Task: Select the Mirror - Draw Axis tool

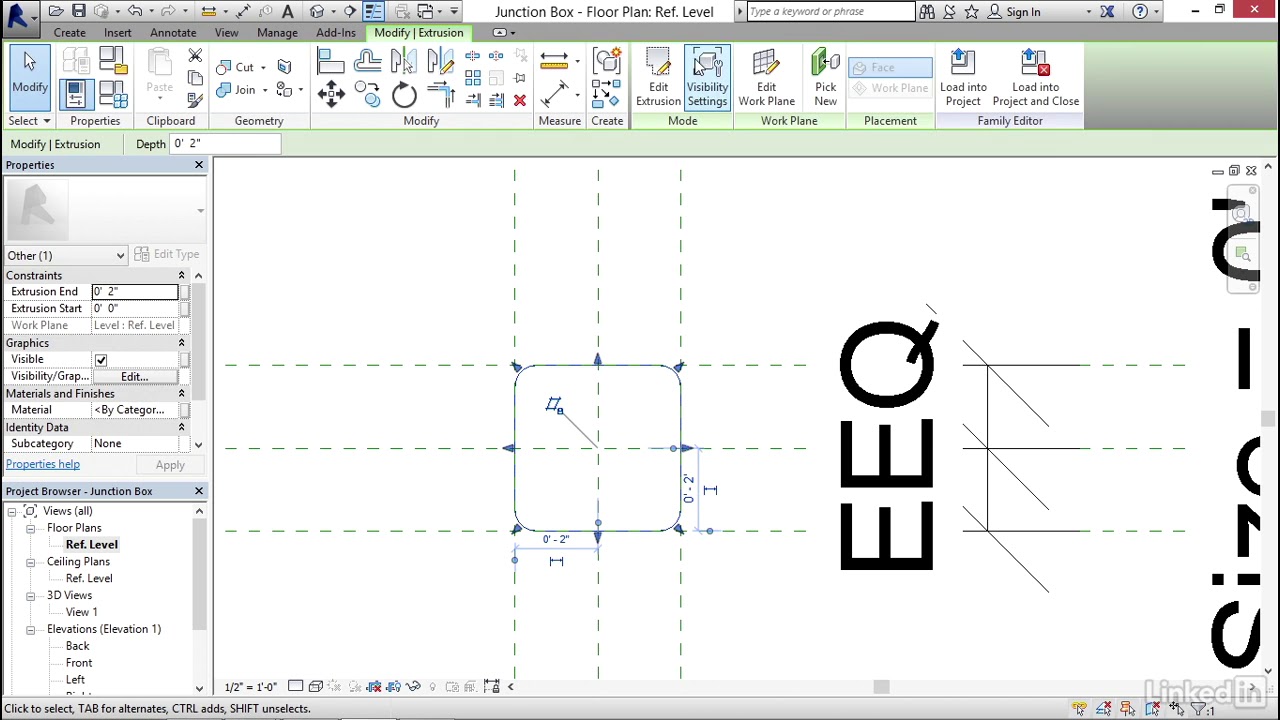Action: [440, 62]
